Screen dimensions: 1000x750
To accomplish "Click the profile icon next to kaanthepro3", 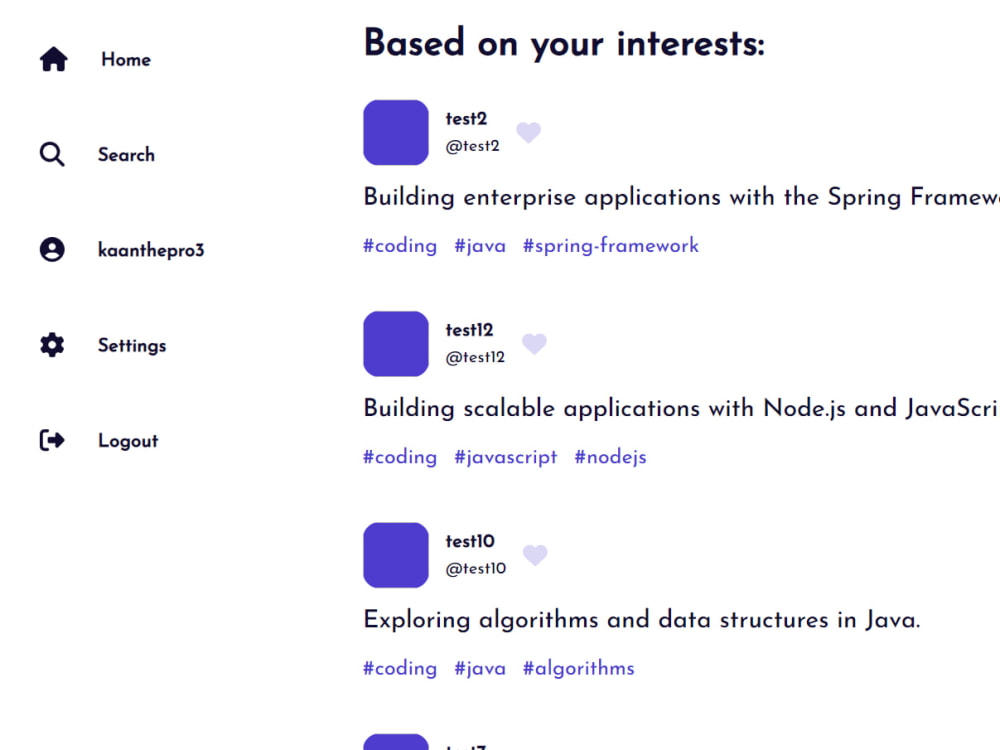I will tap(52, 249).
